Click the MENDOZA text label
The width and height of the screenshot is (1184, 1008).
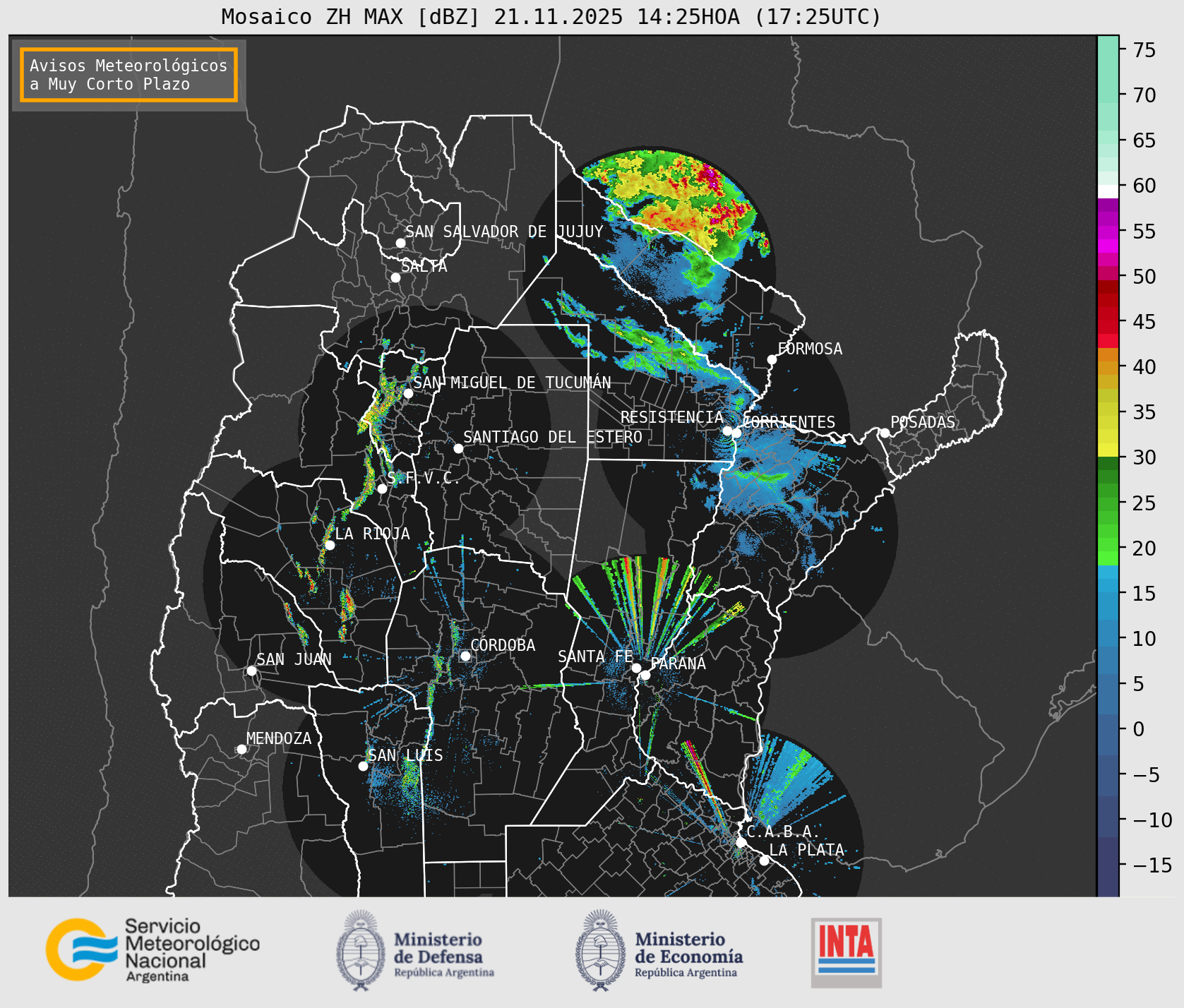[279, 738]
